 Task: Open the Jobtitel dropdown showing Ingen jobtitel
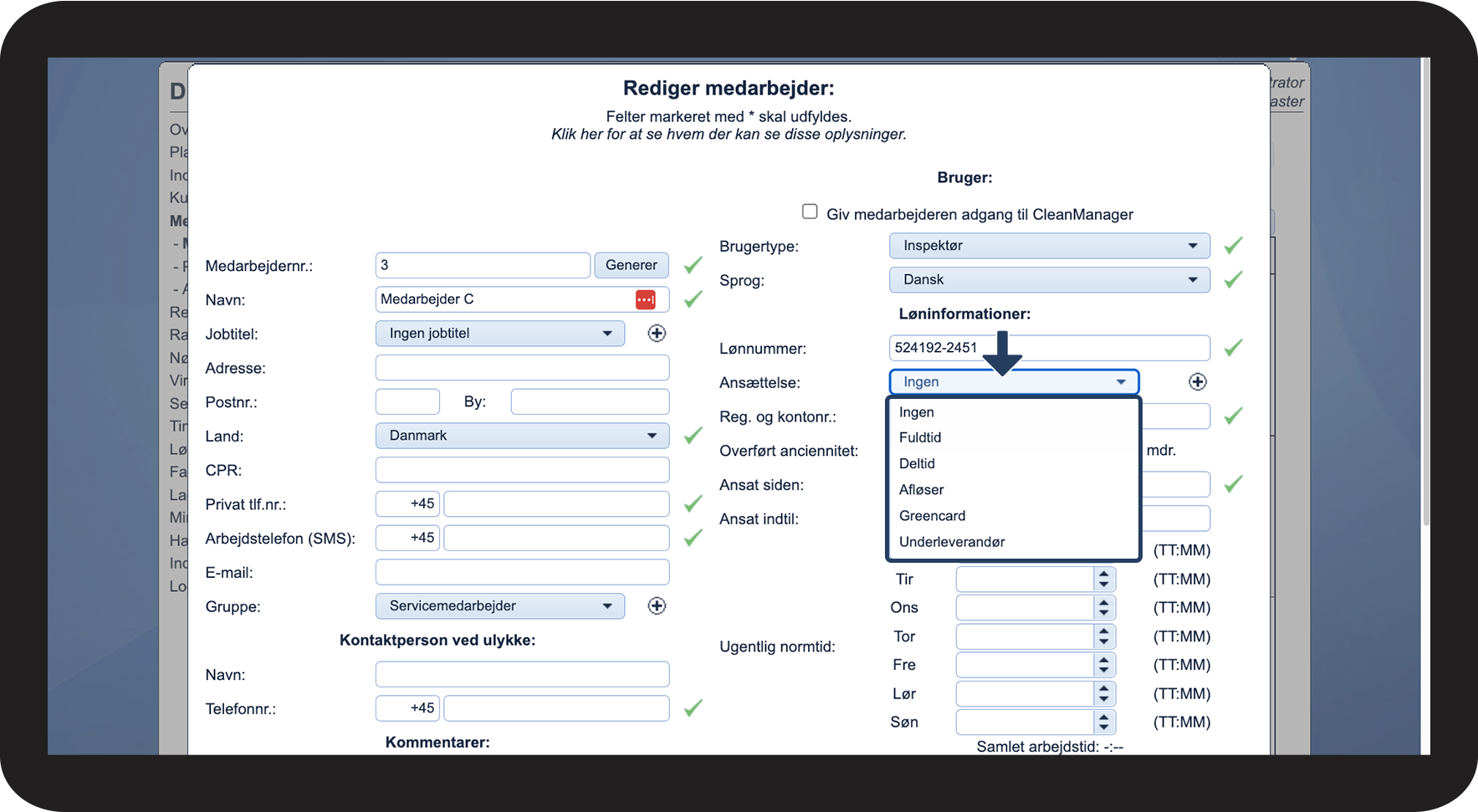[500, 334]
